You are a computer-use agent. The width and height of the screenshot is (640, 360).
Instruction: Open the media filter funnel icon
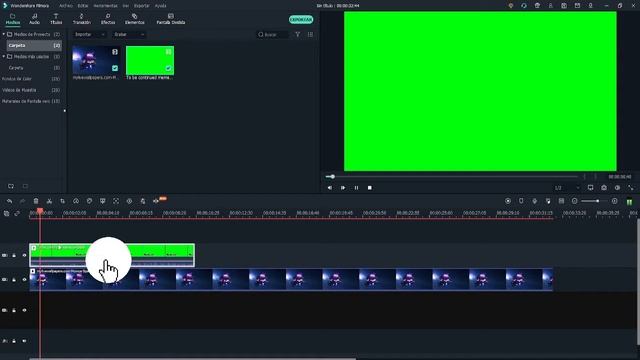tap(298, 35)
